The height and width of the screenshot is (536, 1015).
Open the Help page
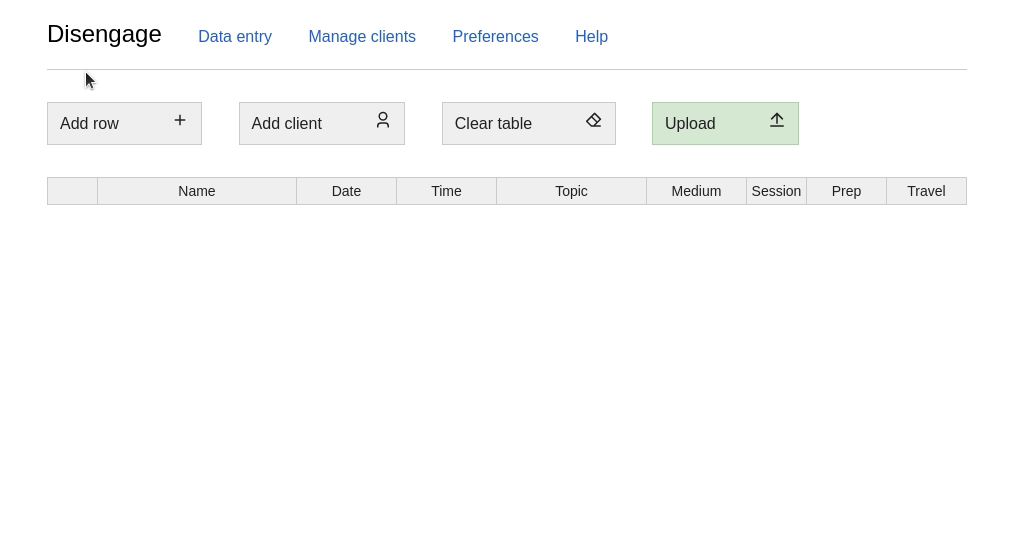click(x=591, y=37)
